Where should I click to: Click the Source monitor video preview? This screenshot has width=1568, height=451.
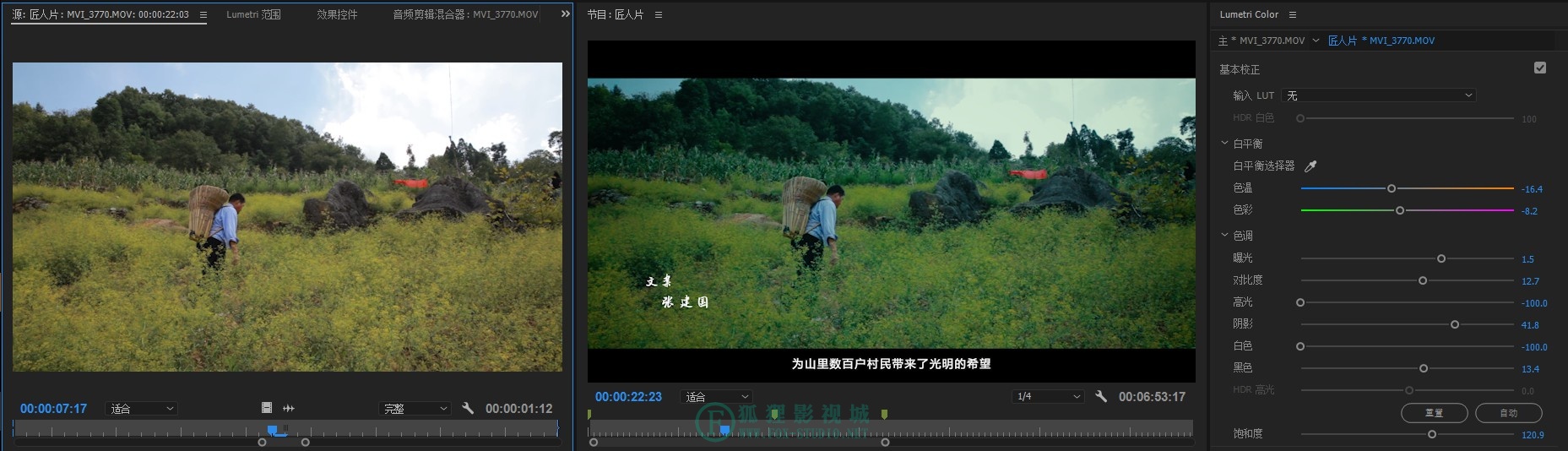pyautogui.click(x=287, y=216)
